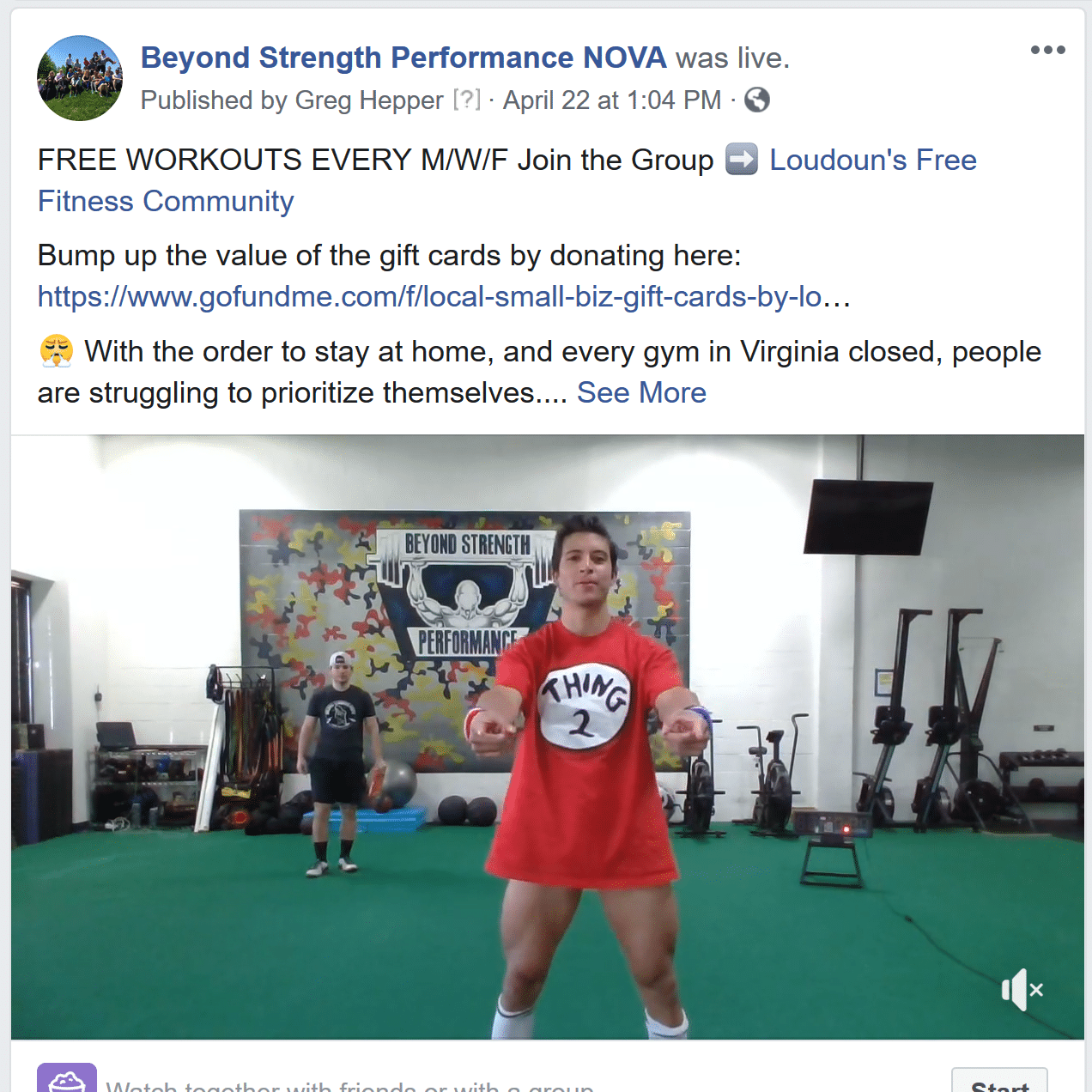Viewport: 1092px width, 1092px height.
Task: Click the Watch together with friends text
Action: 350,1085
